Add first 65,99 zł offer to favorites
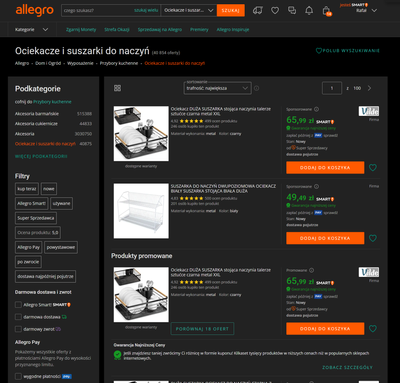Viewport: 400px width, 383px height. [x=373, y=167]
